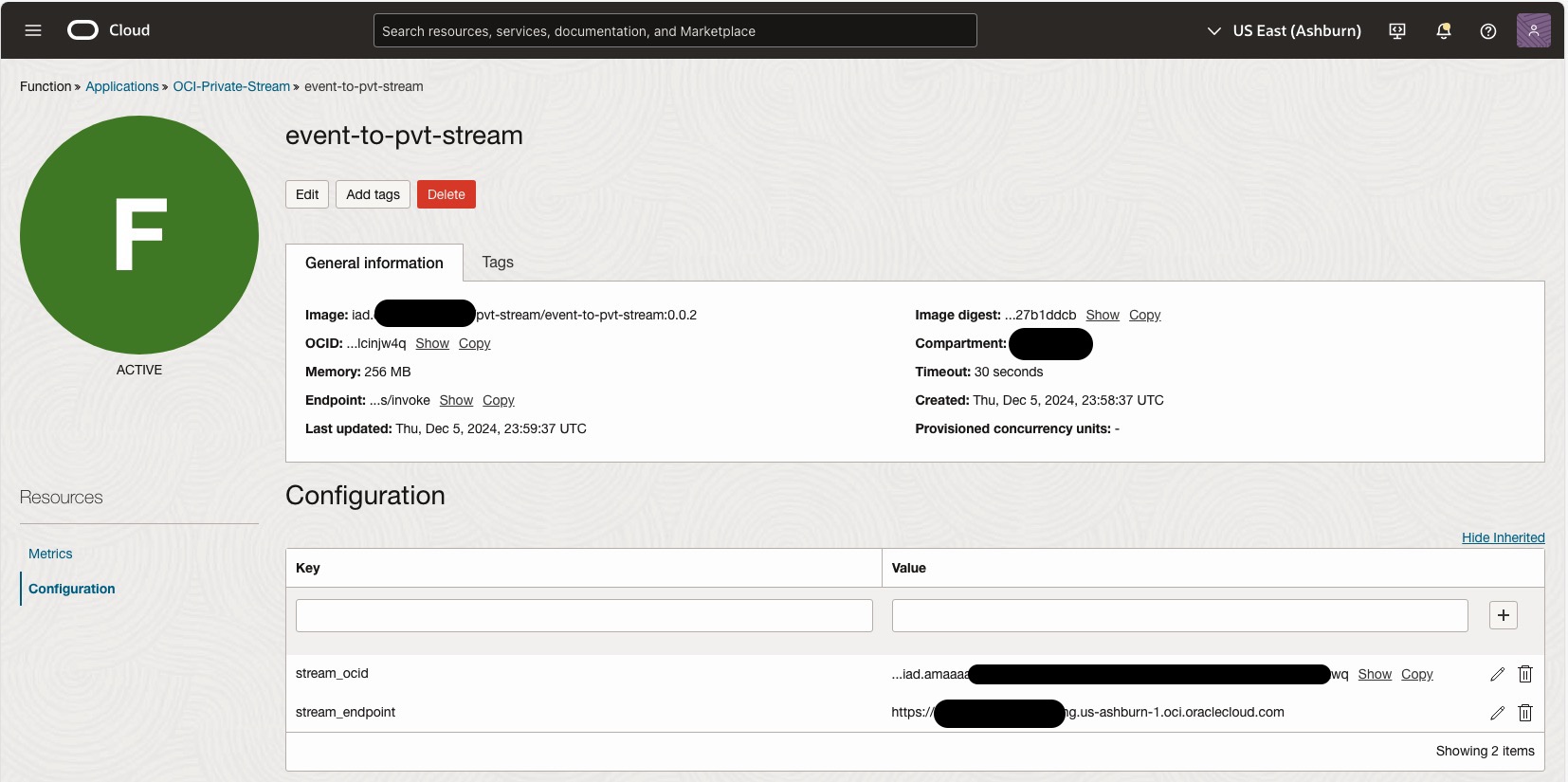Open the user profile avatar menu
Viewport: 1568px width, 782px height.
(x=1534, y=30)
